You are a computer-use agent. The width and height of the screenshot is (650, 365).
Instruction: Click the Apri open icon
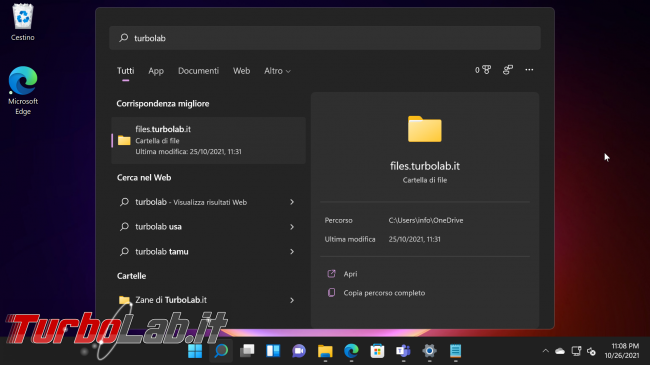[331, 274]
